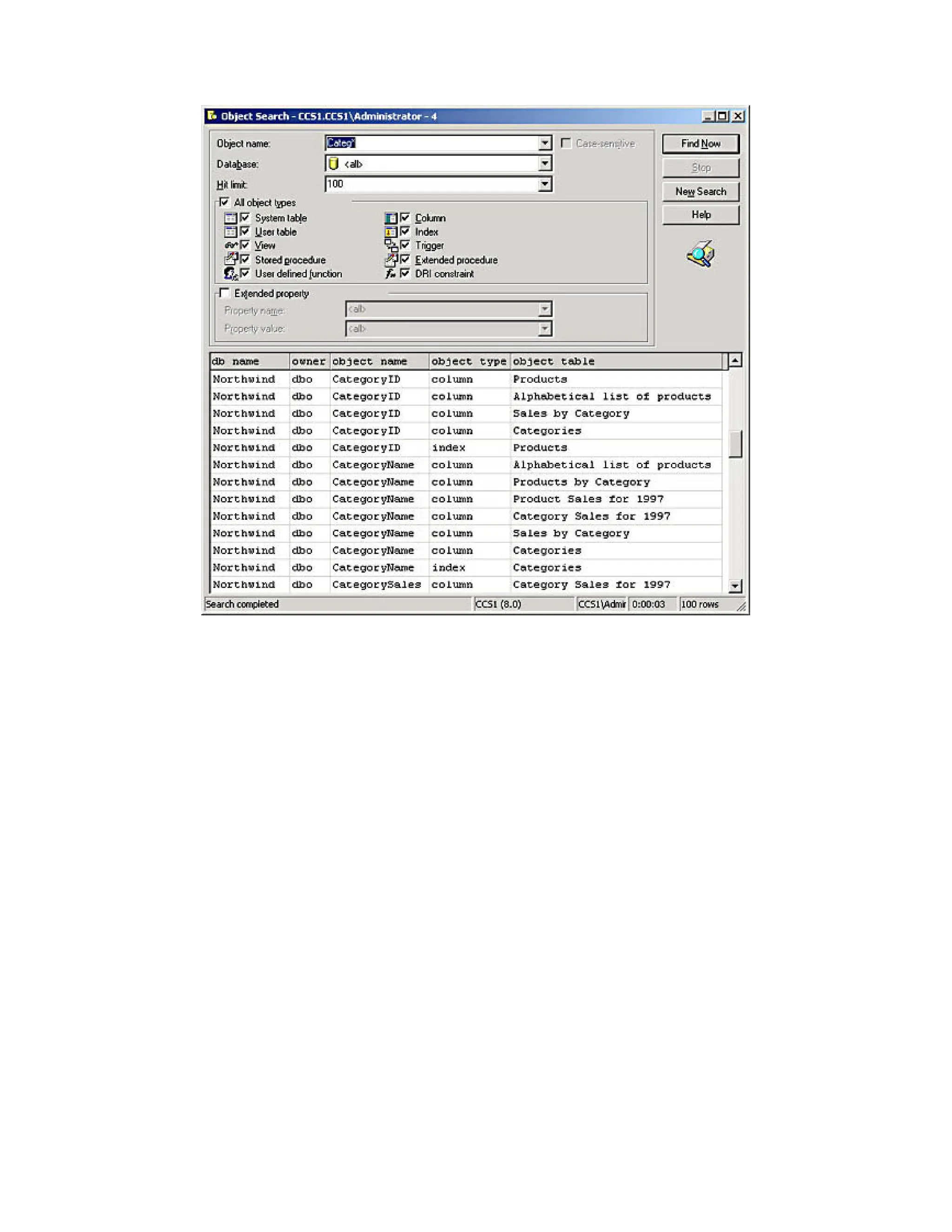
Task: Maximize the Object Search window
Action: (x=722, y=116)
